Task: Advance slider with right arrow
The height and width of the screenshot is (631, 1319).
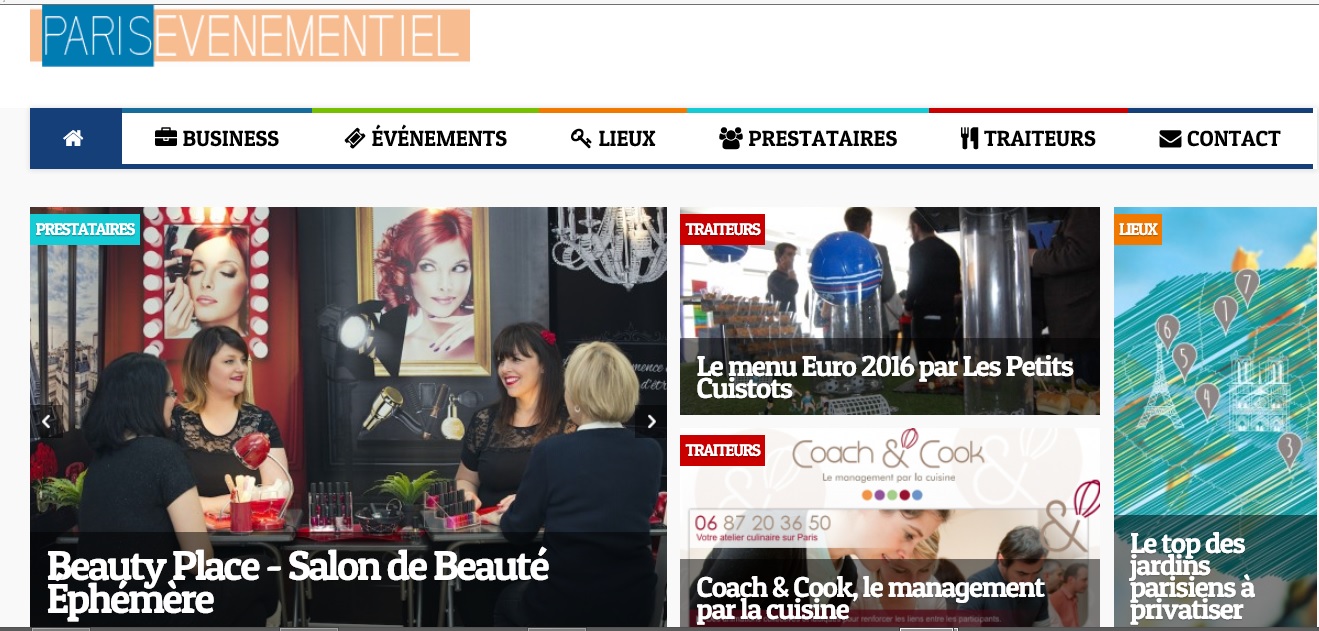Action: tap(651, 421)
